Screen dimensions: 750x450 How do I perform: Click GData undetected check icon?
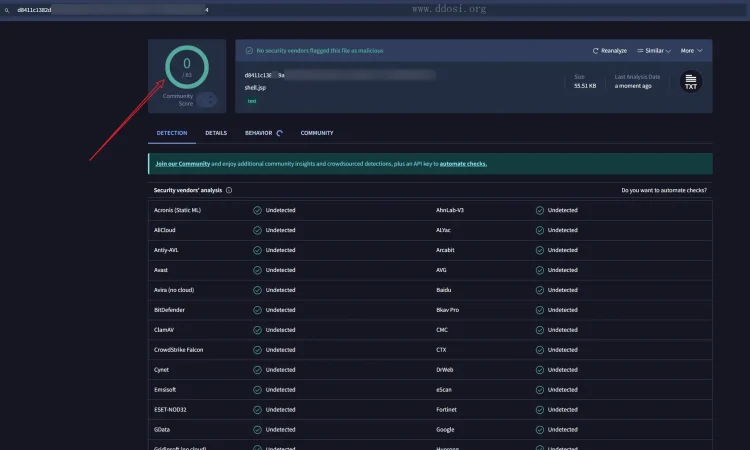point(257,430)
